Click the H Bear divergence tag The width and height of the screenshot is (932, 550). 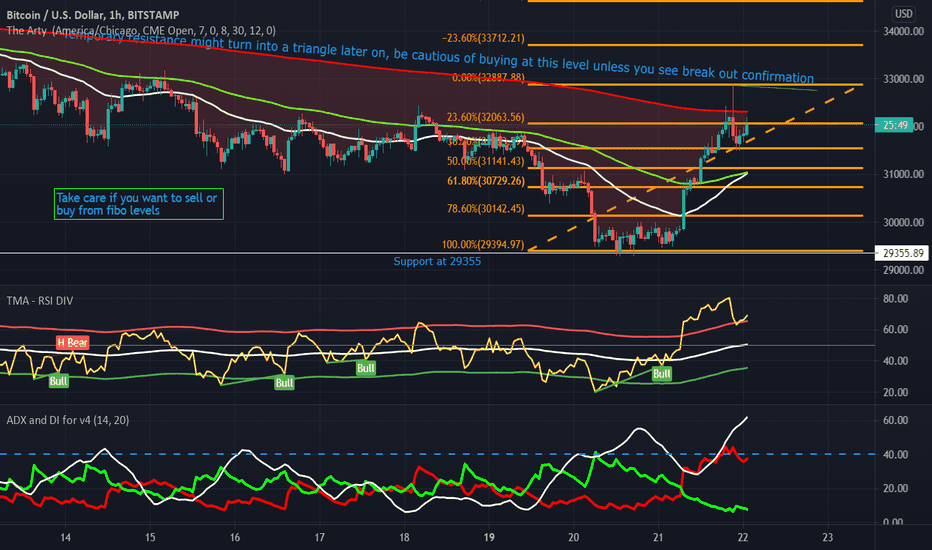(x=73, y=342)
